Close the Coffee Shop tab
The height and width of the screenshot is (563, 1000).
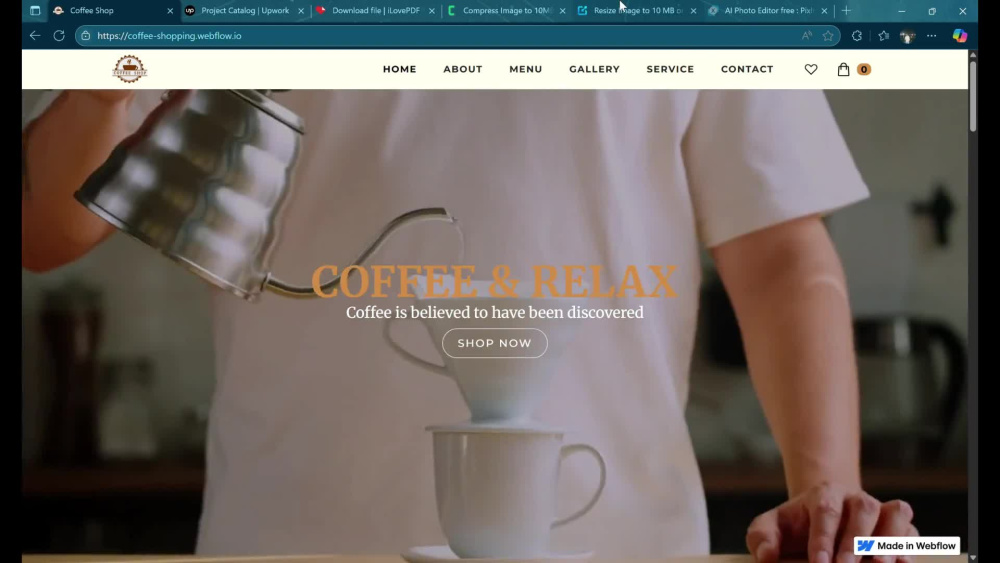tap(170, 11)
